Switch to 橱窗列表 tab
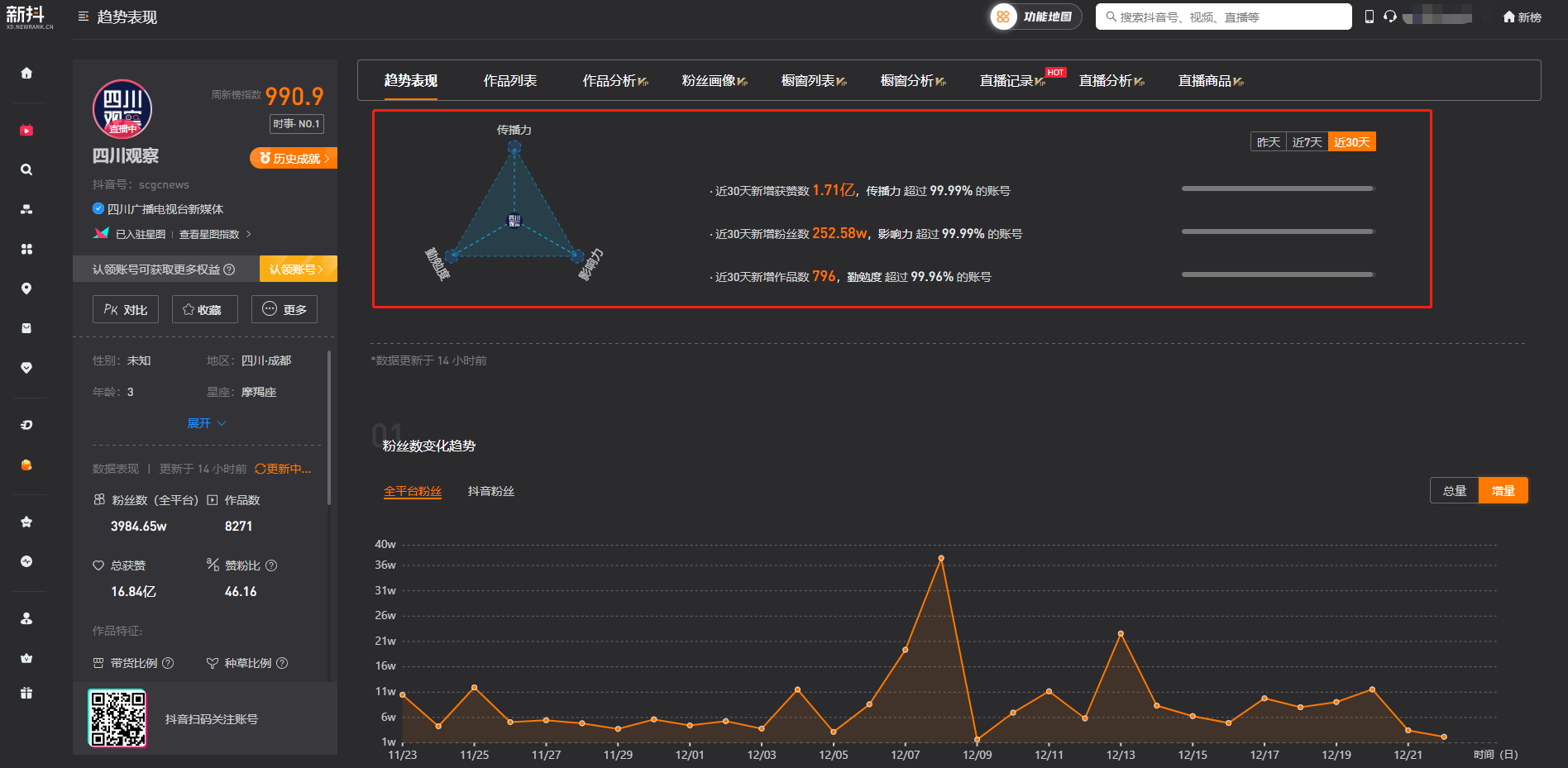 point(814,81)
